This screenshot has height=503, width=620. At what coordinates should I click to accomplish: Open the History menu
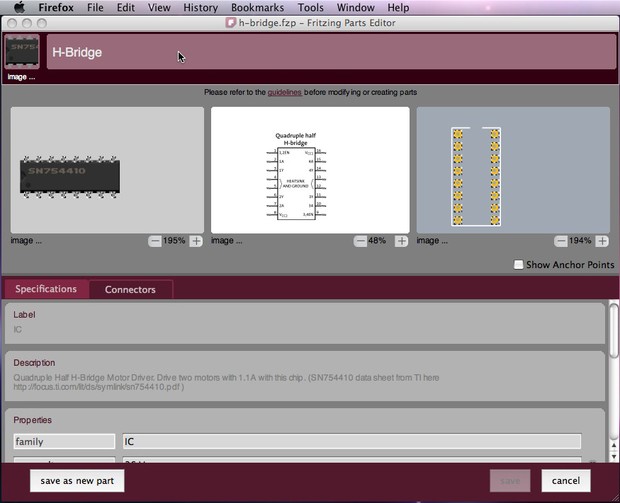[200, 8]
